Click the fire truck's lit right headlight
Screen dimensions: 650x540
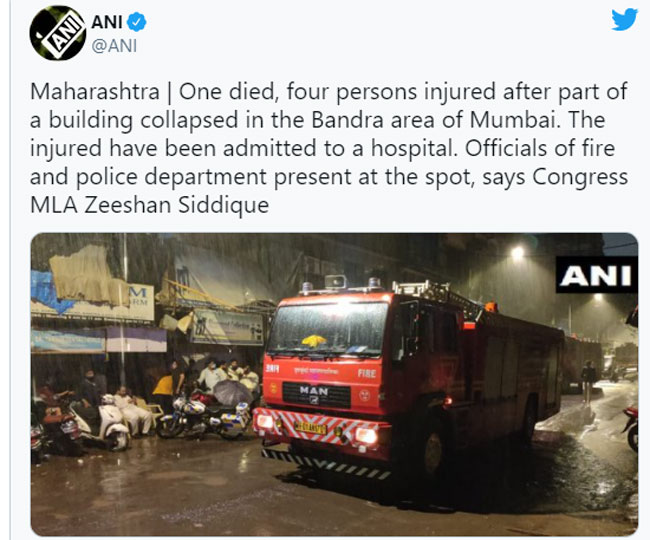(366, 435)
